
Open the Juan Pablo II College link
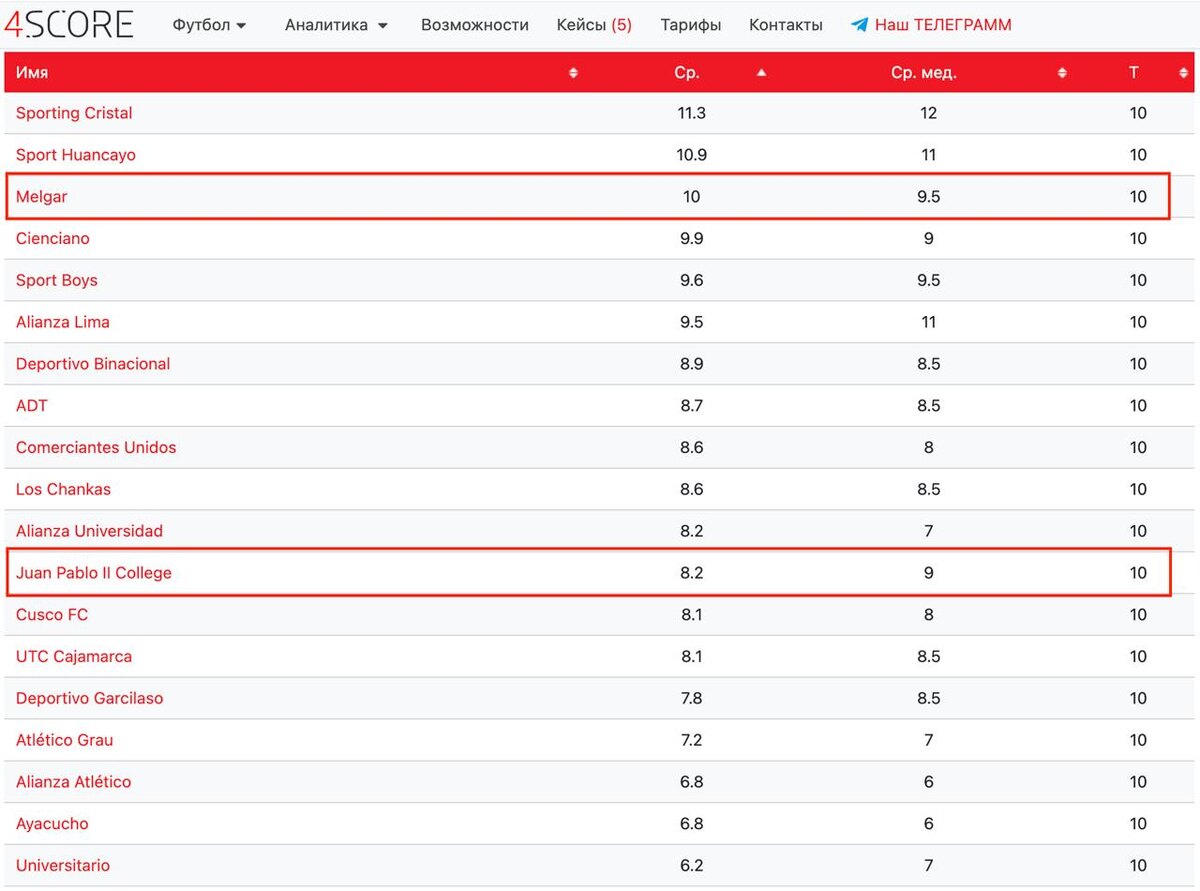coord(94,573)
